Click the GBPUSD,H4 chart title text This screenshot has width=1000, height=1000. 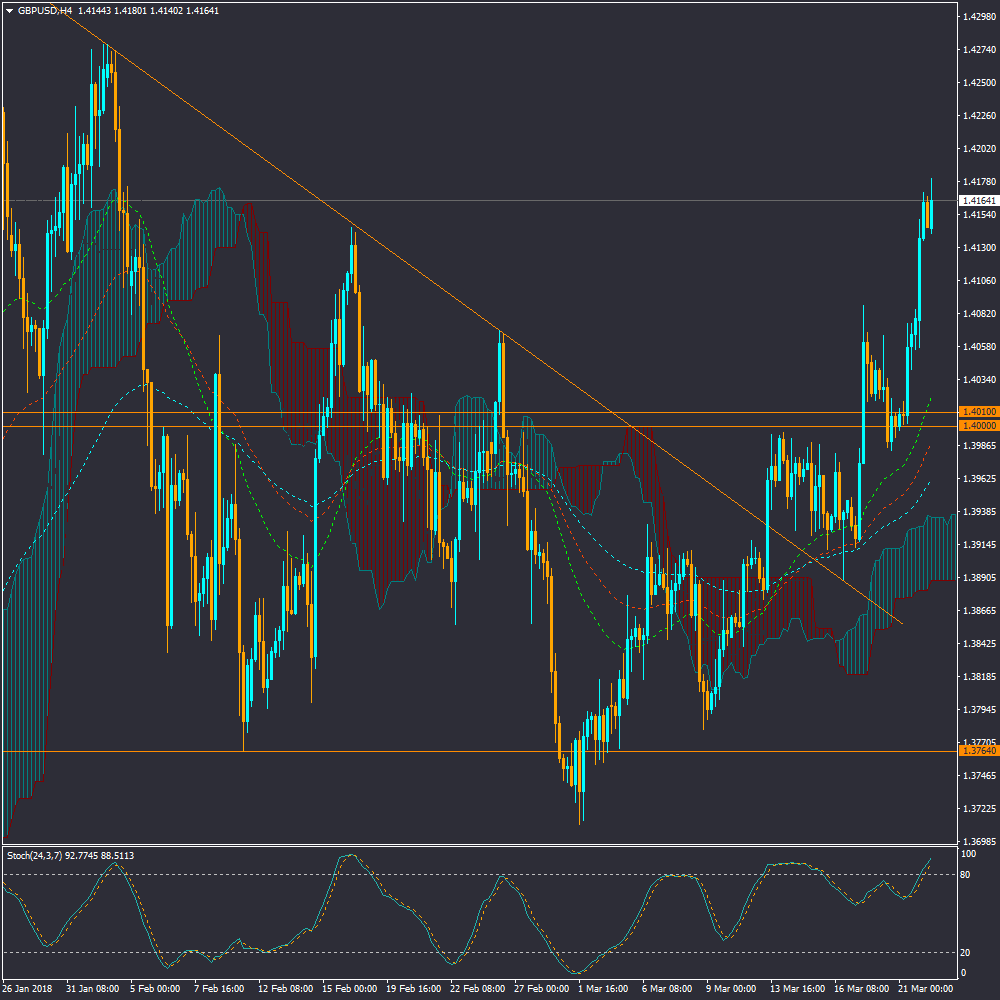pyautogui.click(x=45, y=10)
